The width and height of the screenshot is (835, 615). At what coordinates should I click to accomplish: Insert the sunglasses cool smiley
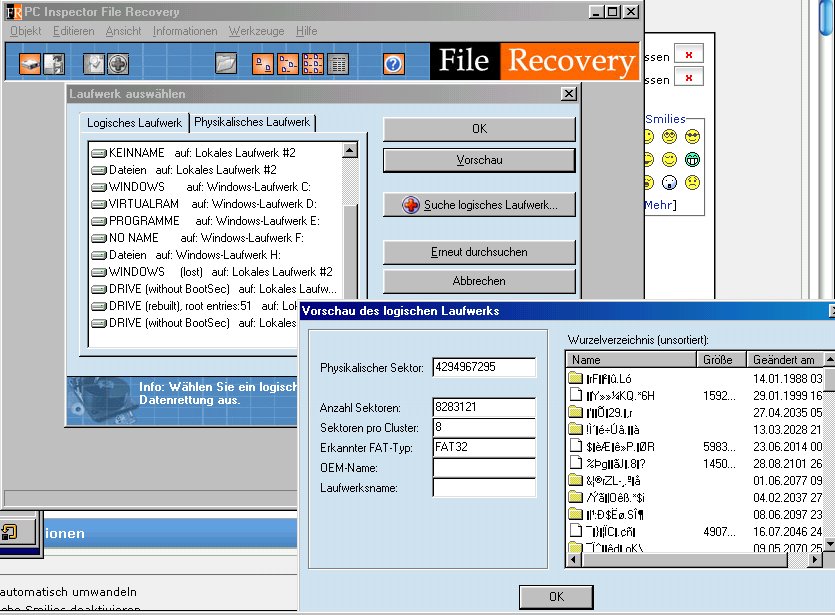coord(692,137)
